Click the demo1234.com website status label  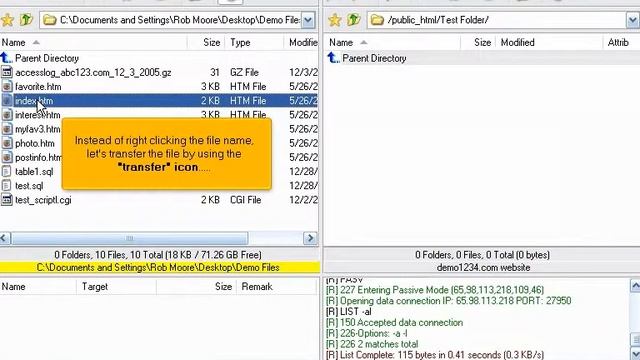483,268
